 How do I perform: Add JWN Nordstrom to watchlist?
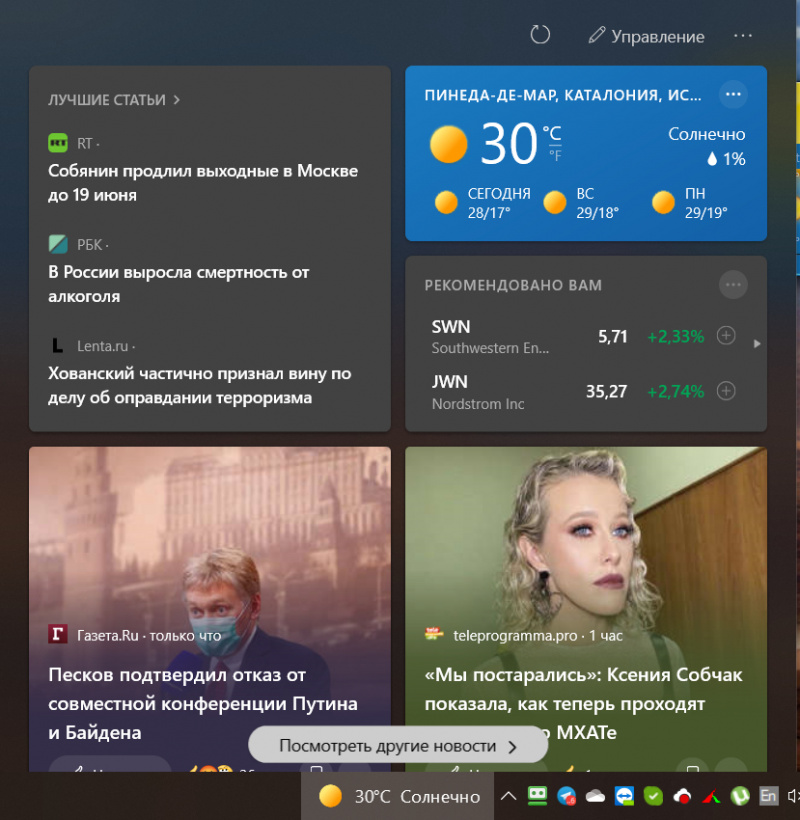point(727,391)
